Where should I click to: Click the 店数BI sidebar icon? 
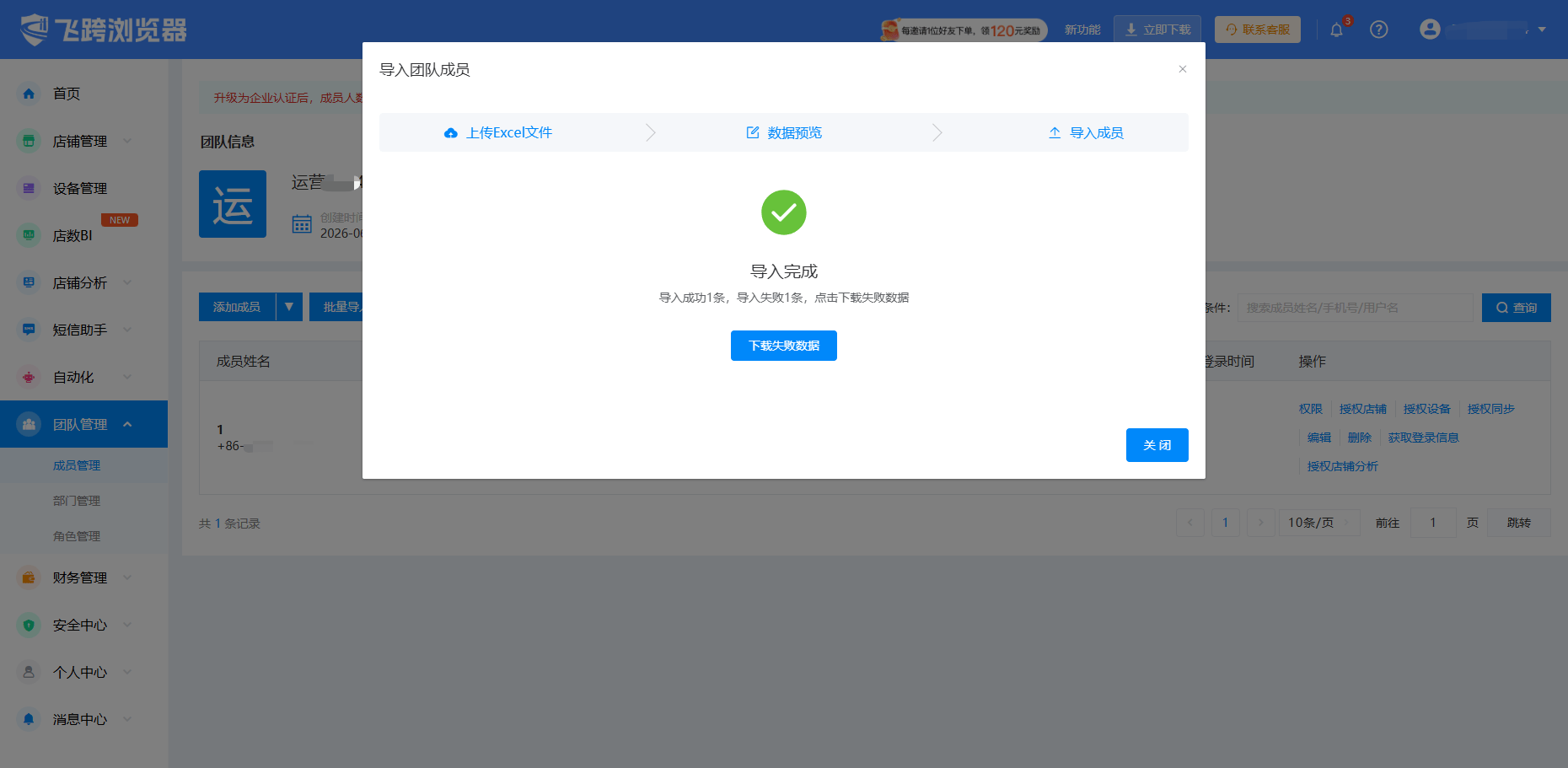[x=29, y=235]
